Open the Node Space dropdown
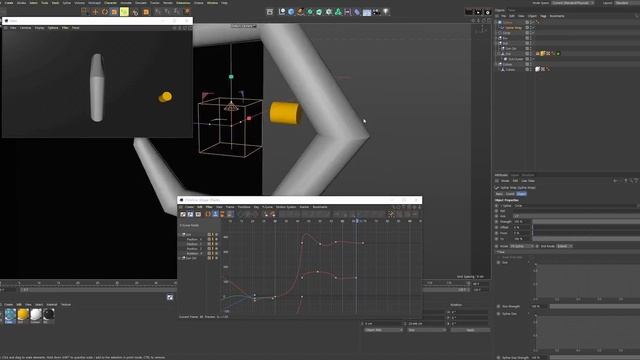This screenshot has width=640, height=360. [573, 3]
